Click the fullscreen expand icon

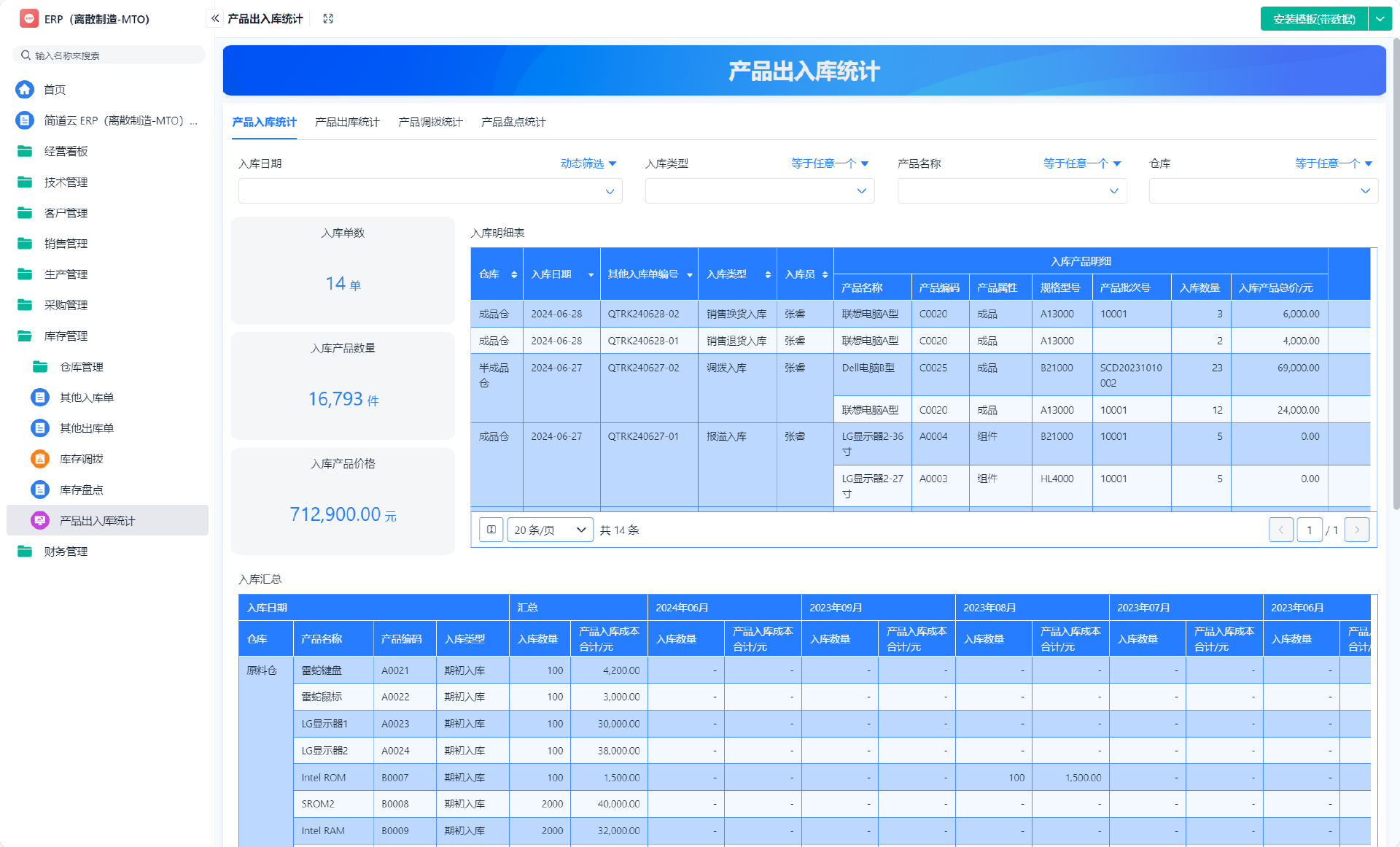click(x=328, y=18)
